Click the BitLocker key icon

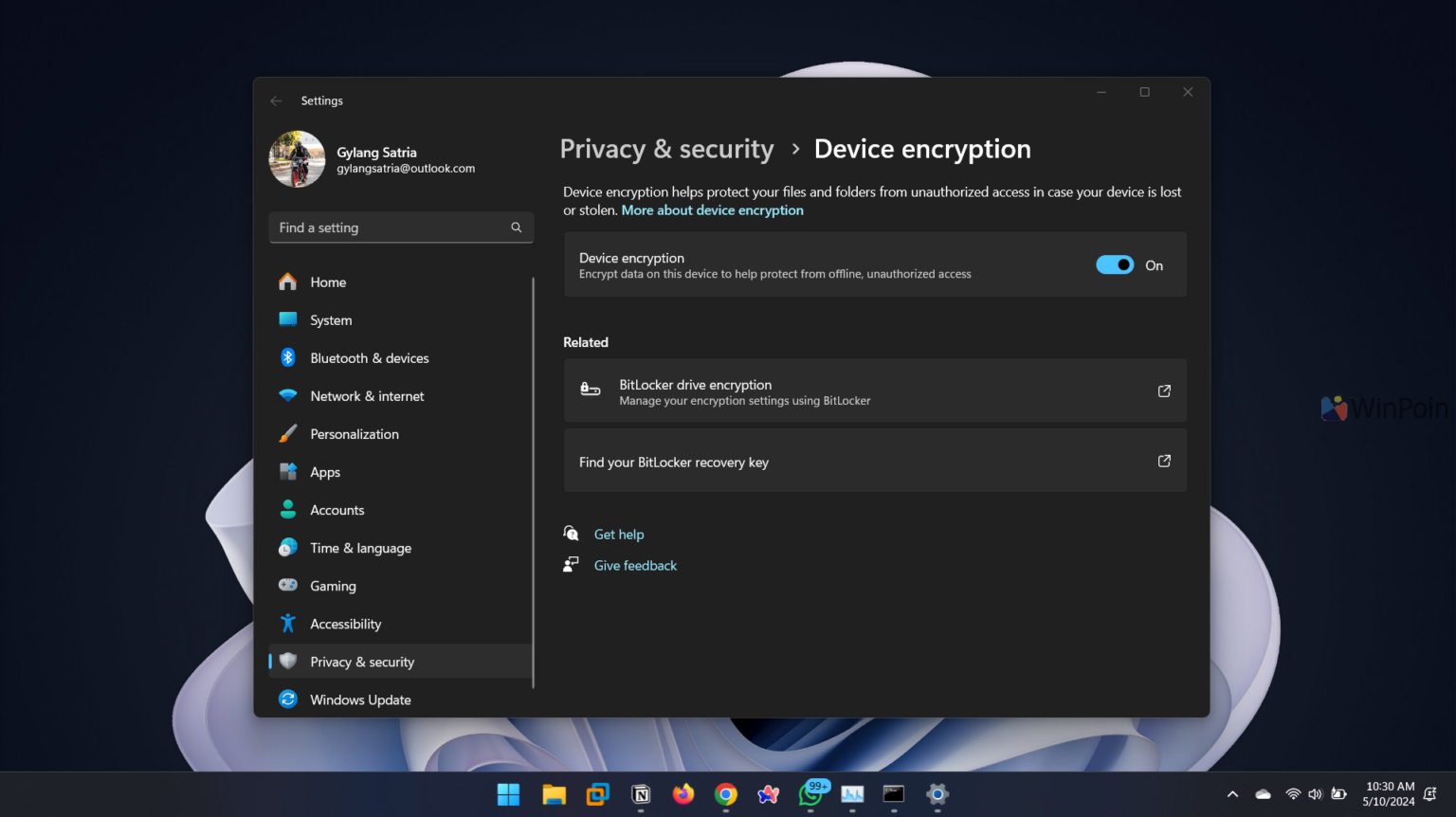589,390
